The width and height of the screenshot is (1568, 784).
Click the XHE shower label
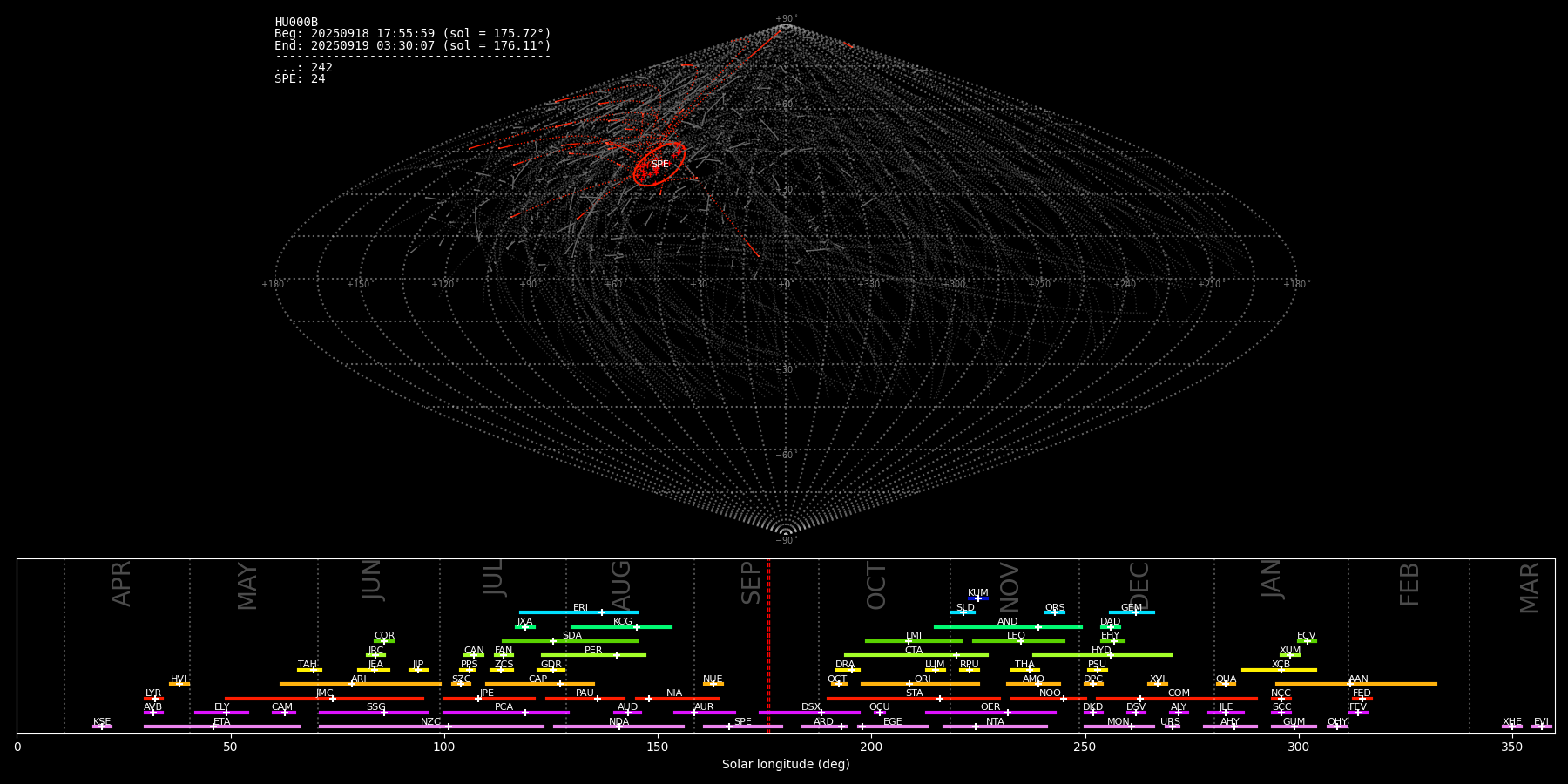1511,722
